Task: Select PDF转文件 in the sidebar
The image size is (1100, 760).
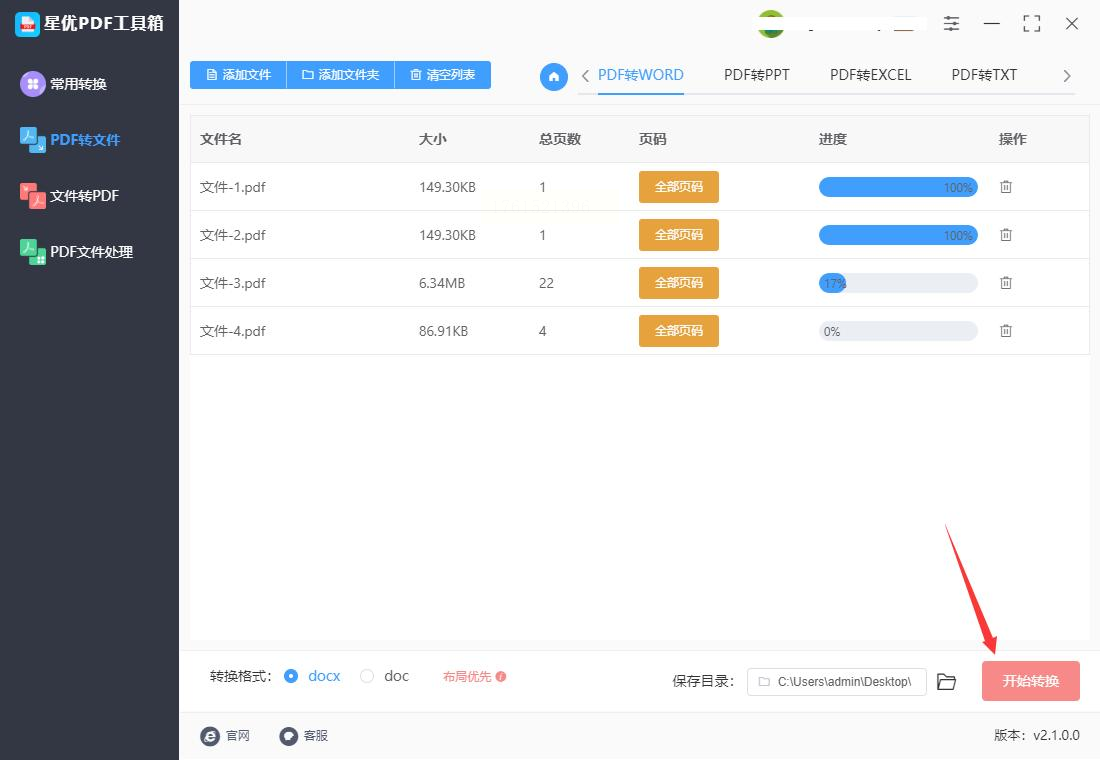Action: click(70, 140)
